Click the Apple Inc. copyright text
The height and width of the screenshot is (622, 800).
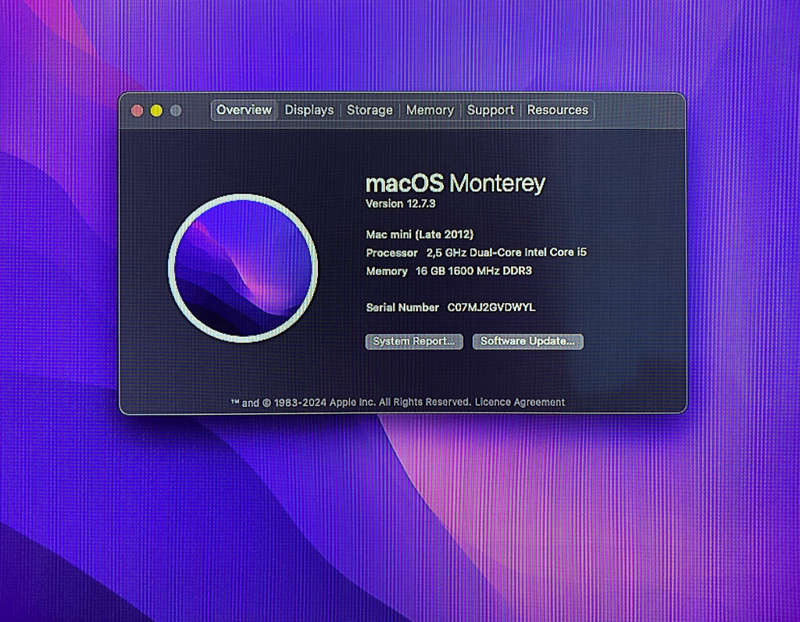coord(350,402)
